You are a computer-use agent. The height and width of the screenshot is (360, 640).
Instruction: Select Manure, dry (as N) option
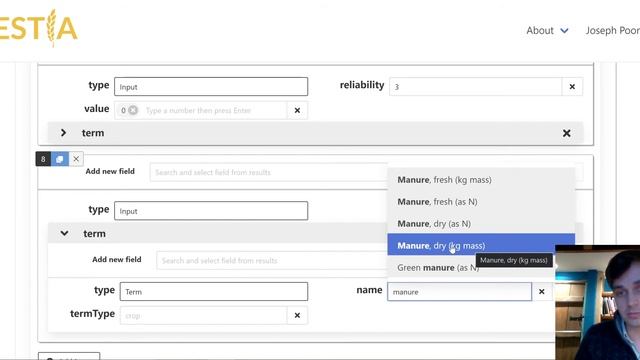tap(481, 224)
